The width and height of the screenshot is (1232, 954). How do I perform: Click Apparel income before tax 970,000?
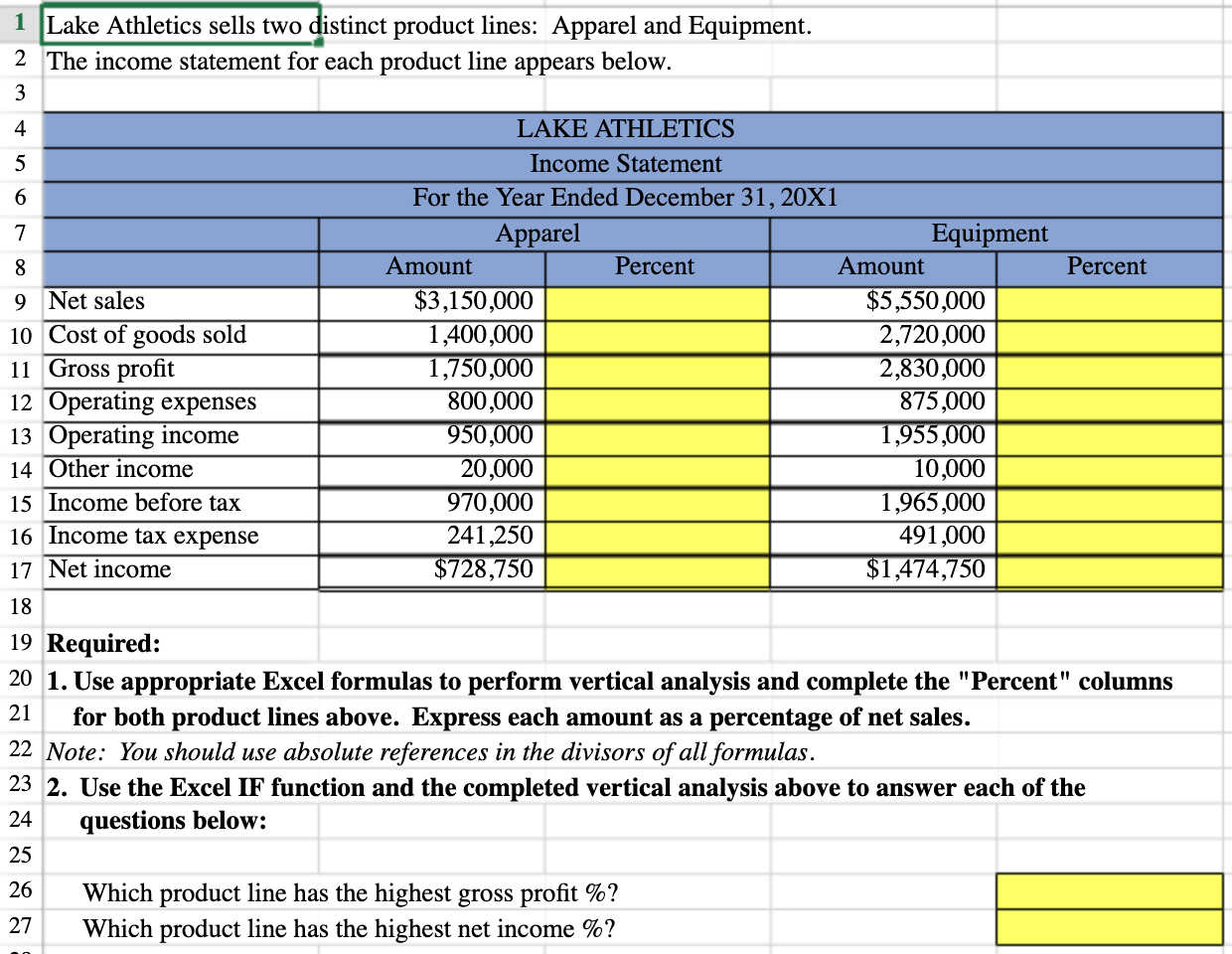pos(432,504)
